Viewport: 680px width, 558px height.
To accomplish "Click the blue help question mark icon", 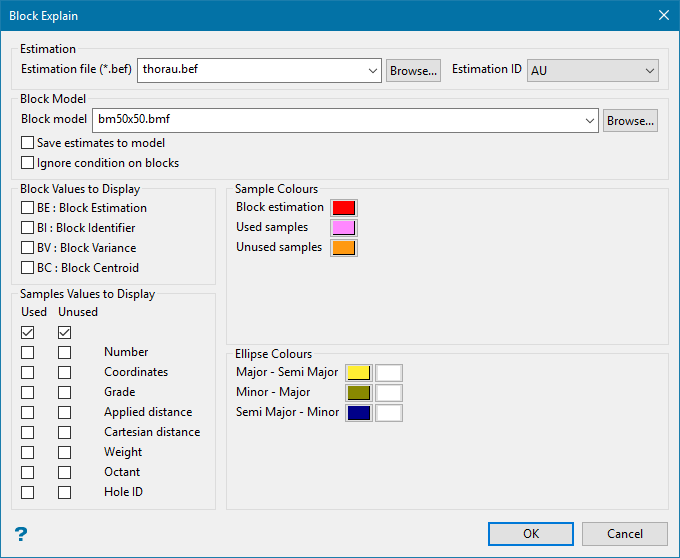I will 21,534.
